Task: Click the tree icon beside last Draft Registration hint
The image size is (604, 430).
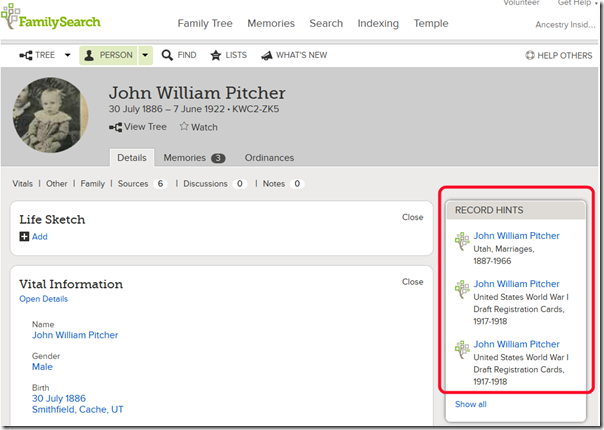Action: point(462,349)
